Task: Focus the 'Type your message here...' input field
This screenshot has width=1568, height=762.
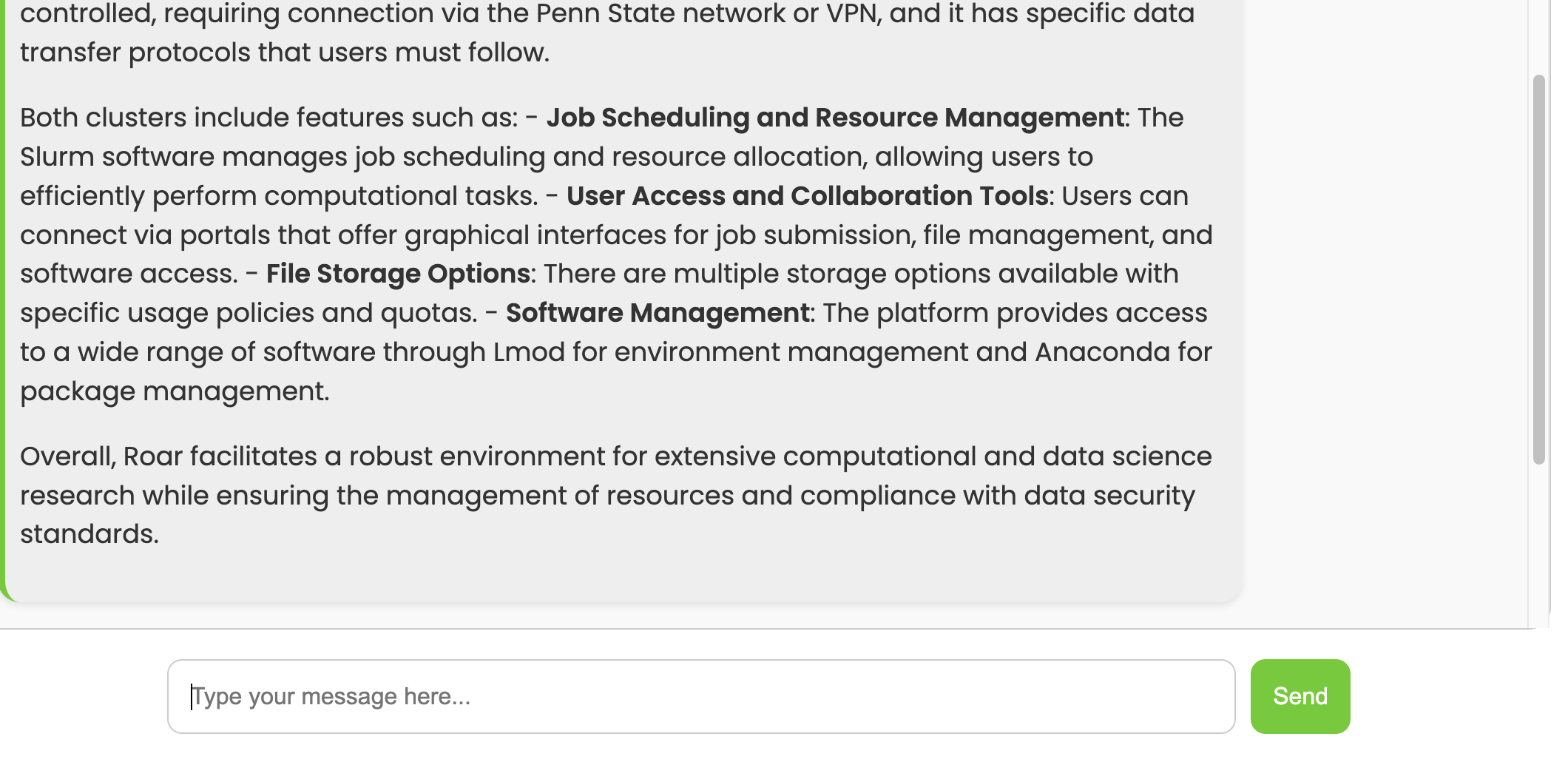Action: (x=700, y=696)
